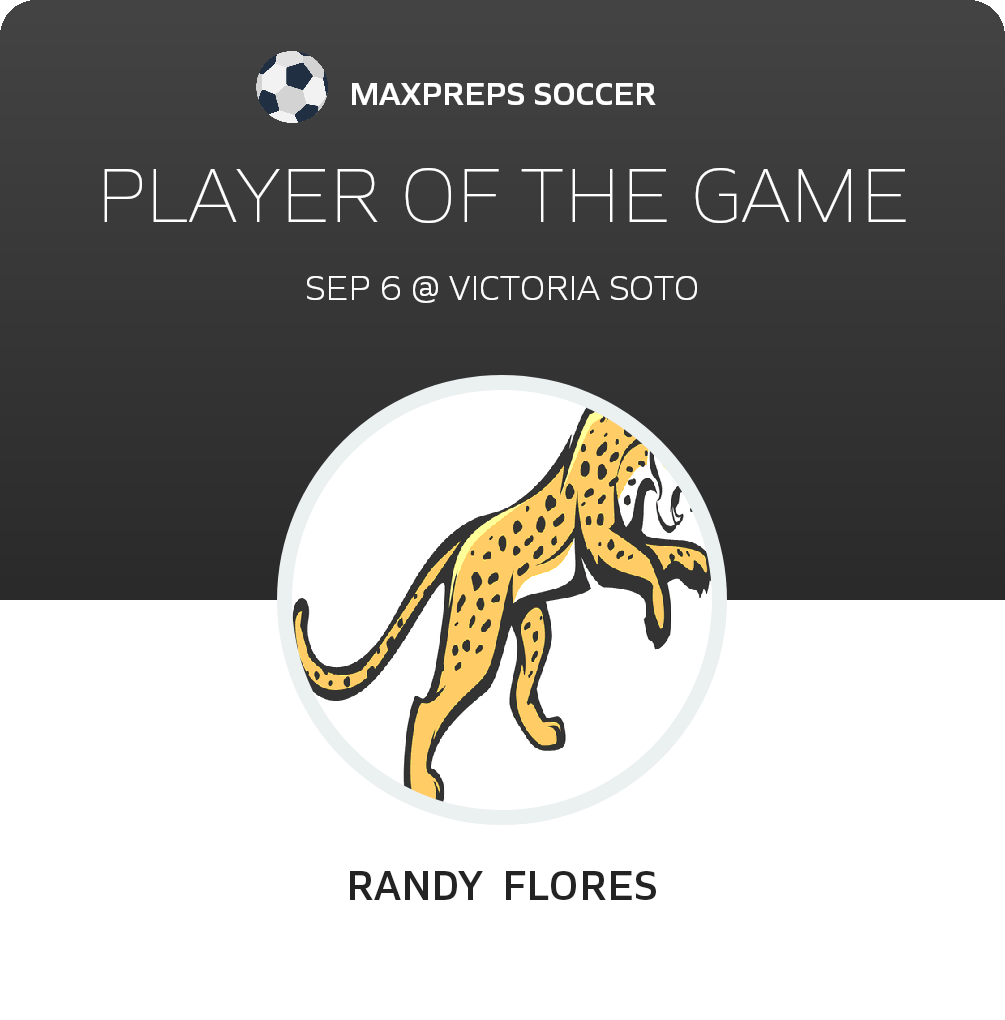
Task: Open the VICTORIA SOTO opponent link
Action: [x=574, y=288]
